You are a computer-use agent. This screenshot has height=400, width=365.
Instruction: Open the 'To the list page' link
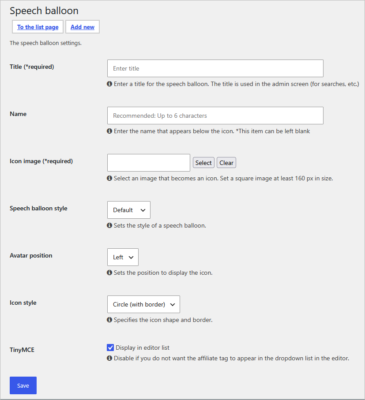click(38, 27)
